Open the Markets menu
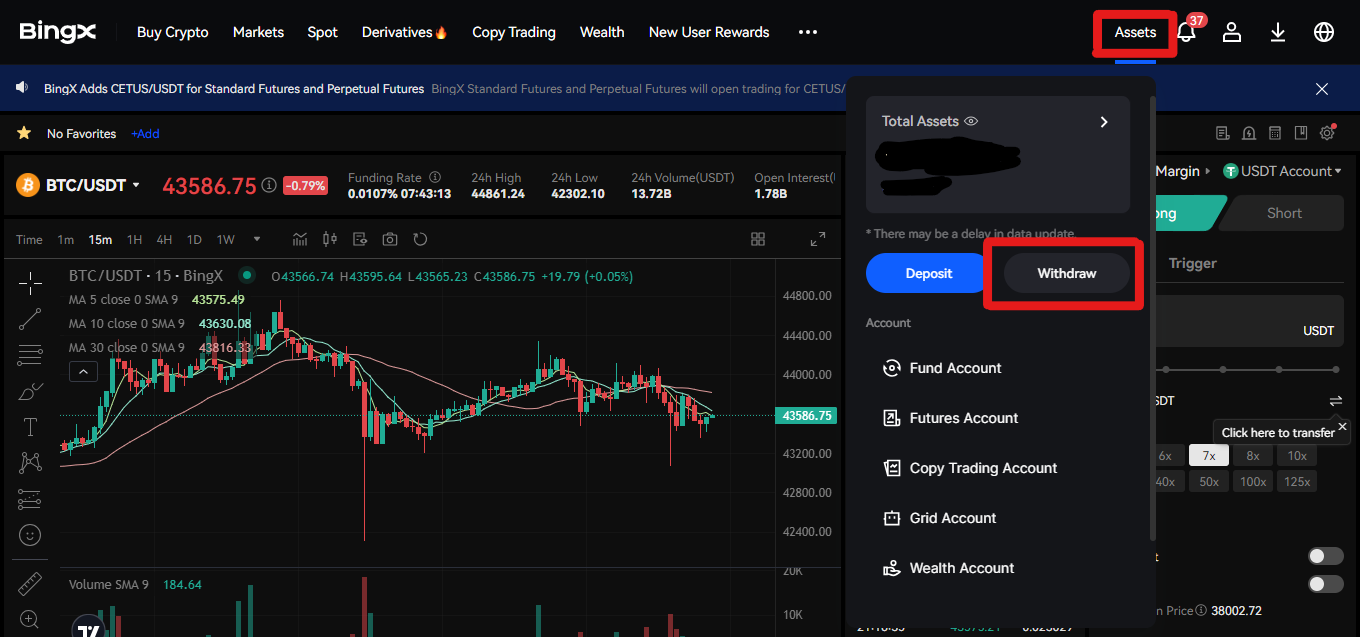This screenshot has height=637, width=1360. point(258,32)
